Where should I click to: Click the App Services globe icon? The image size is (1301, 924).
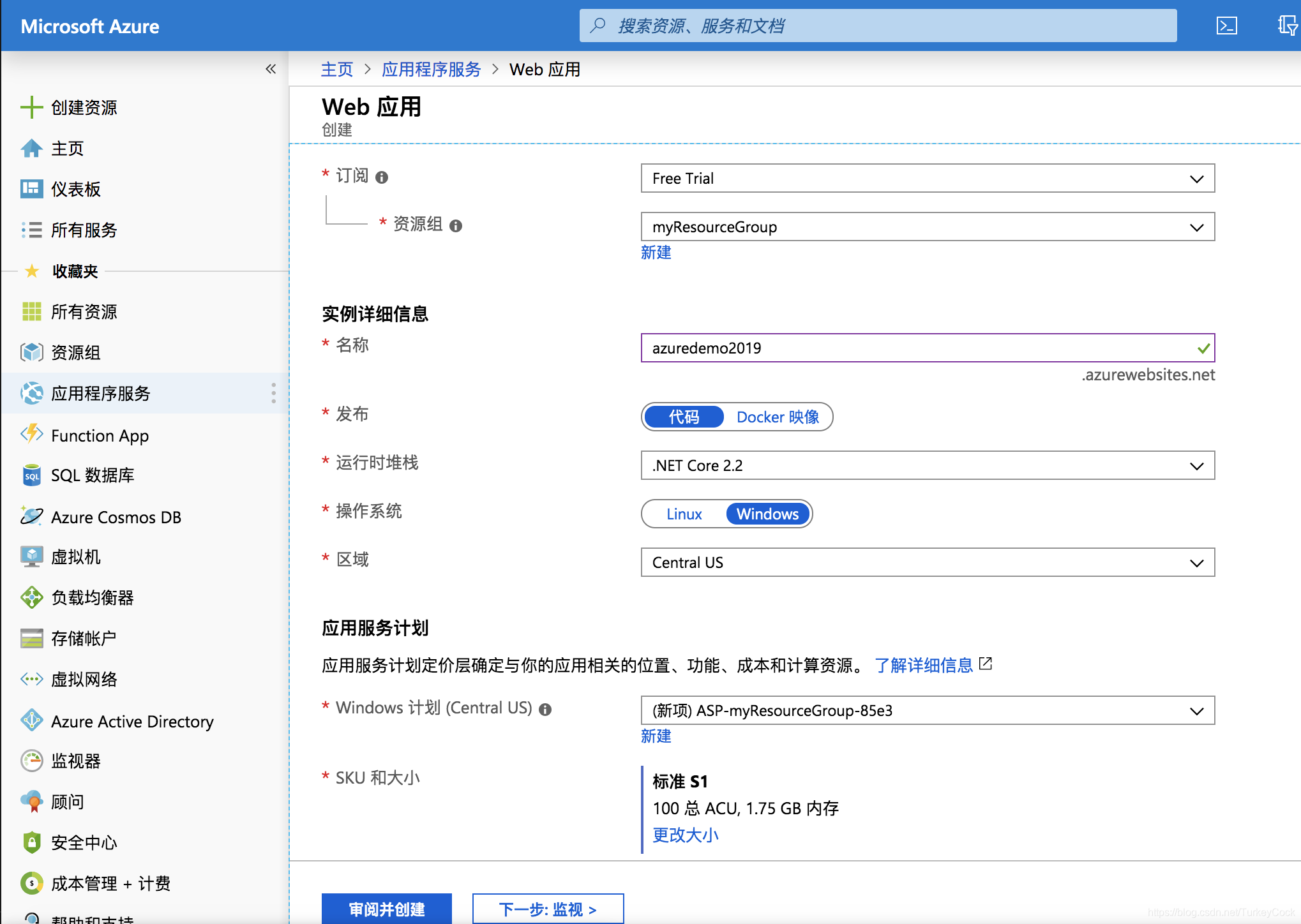[x=31, y=393]
